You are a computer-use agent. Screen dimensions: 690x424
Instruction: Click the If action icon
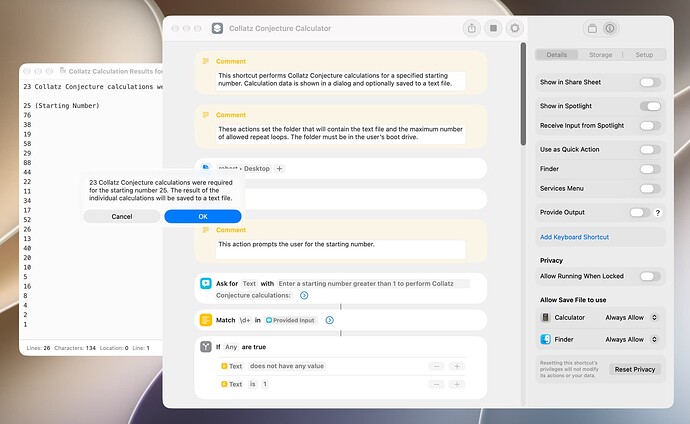click(x=206, y=347)
